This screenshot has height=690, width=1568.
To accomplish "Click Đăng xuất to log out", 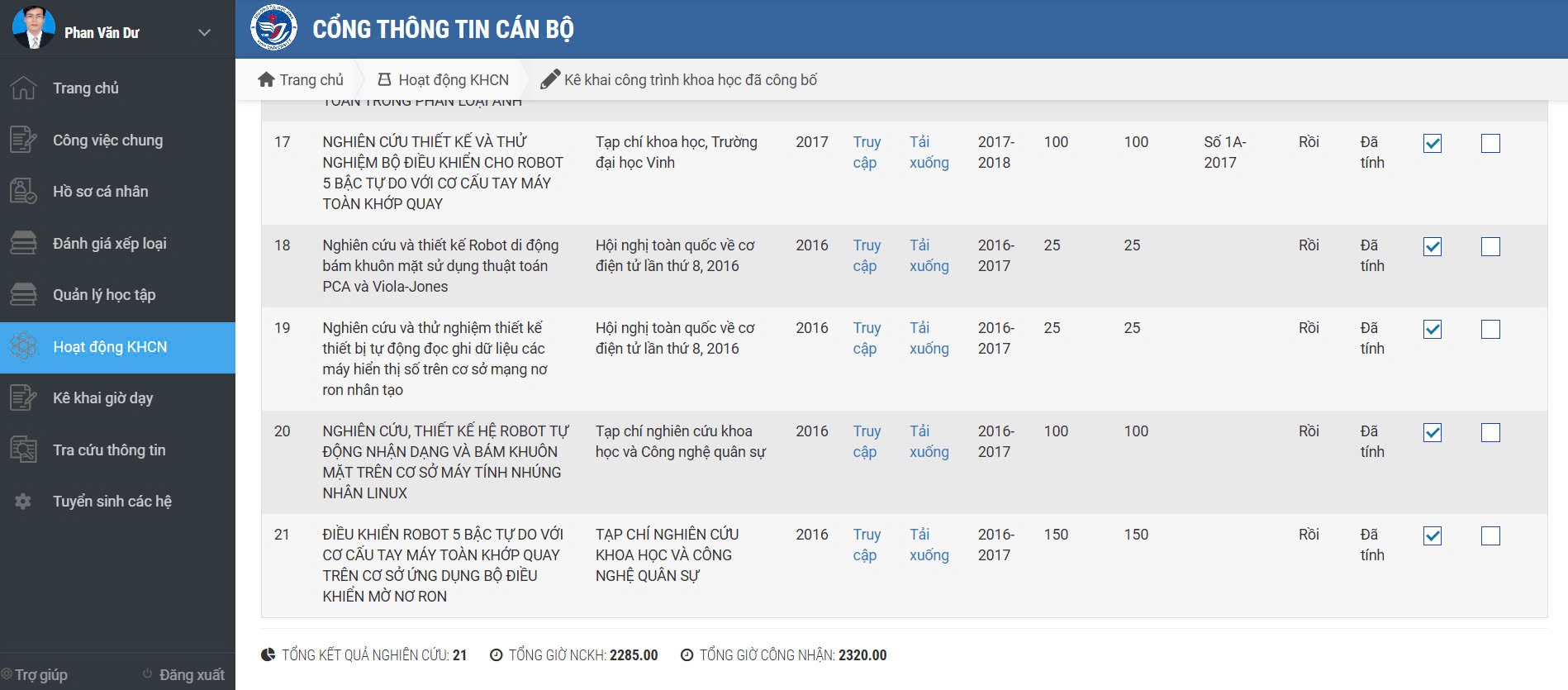I will (x=183, y=674).
